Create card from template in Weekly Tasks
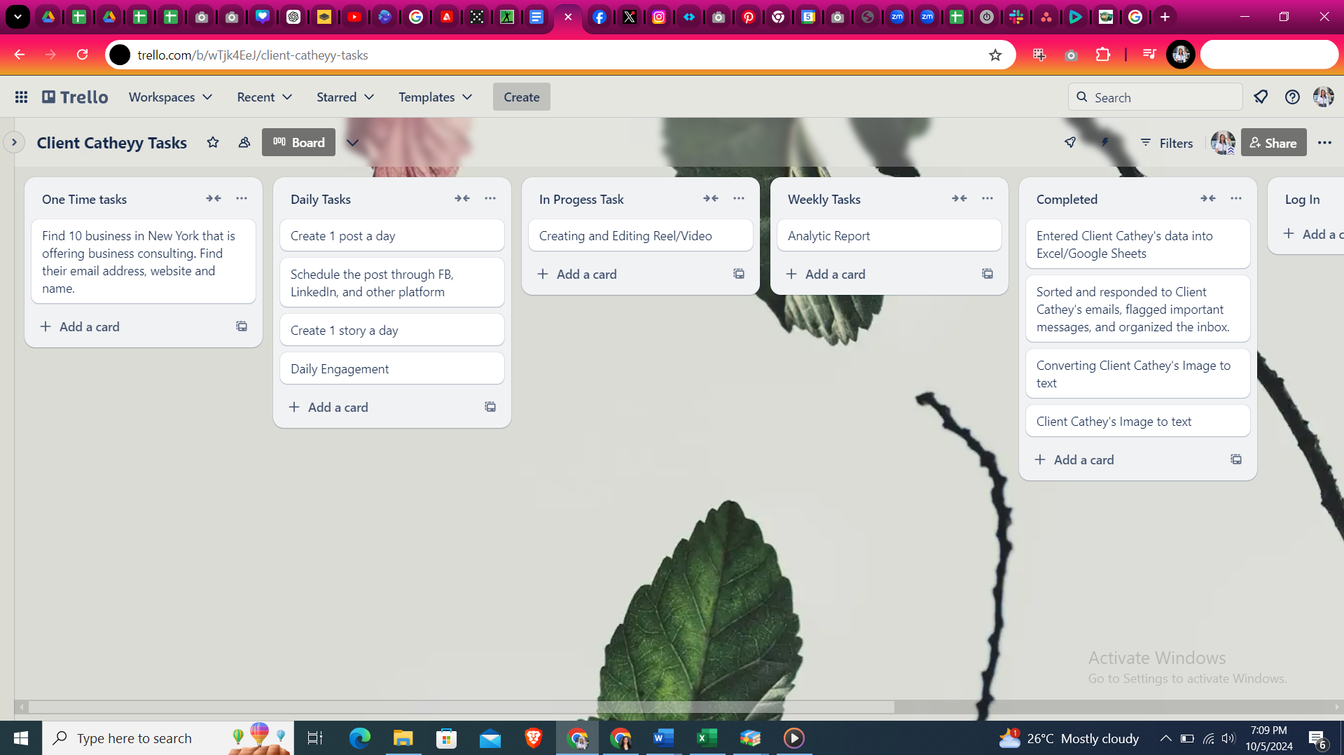This screenshot has height=755, width=1344. tap(987, 274)
